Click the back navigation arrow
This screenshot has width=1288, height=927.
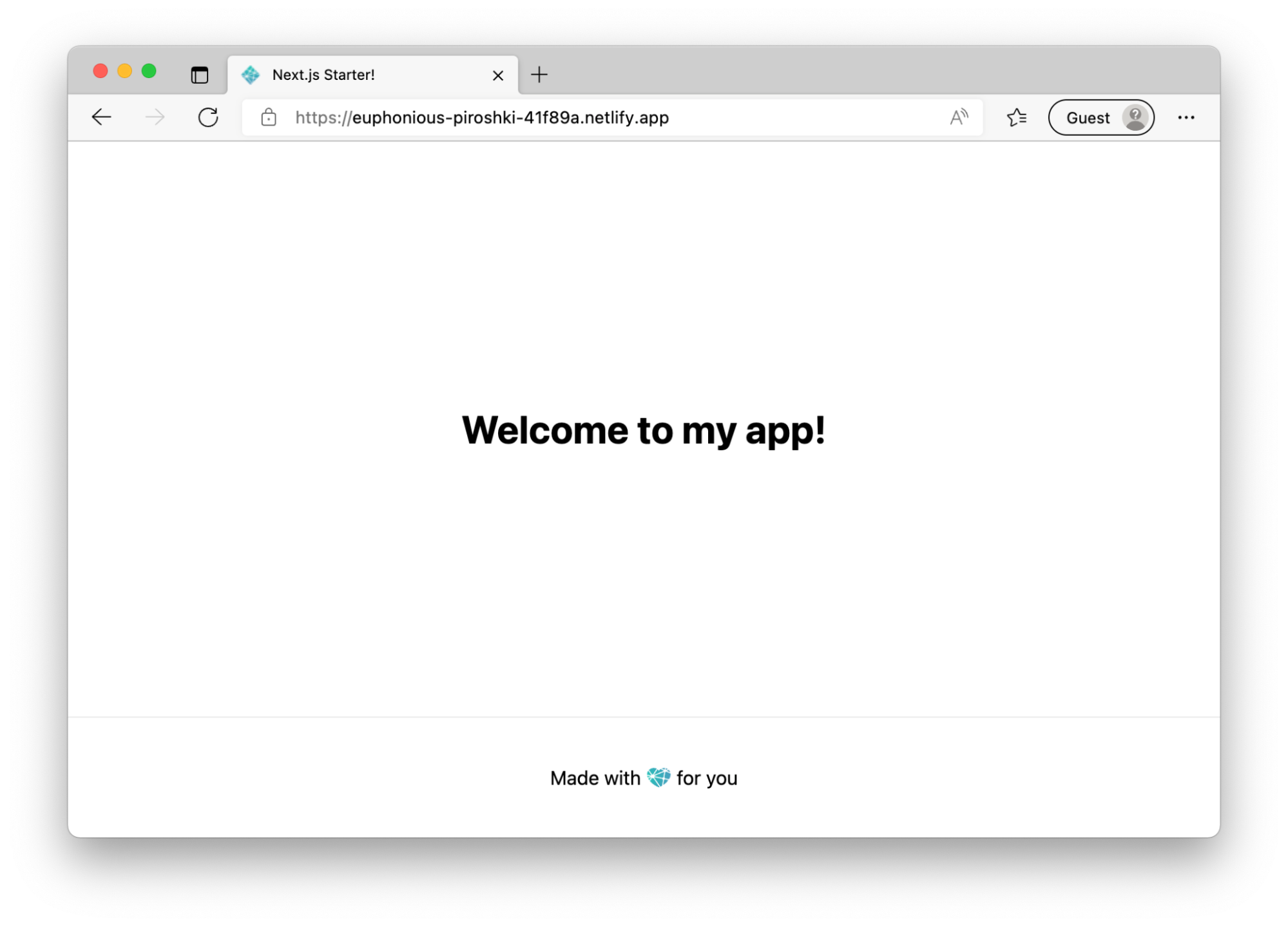tap(100, 118)
